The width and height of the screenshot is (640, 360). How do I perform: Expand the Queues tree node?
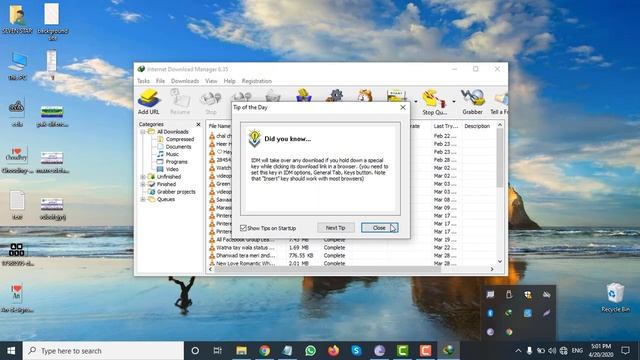pos(143,199)
